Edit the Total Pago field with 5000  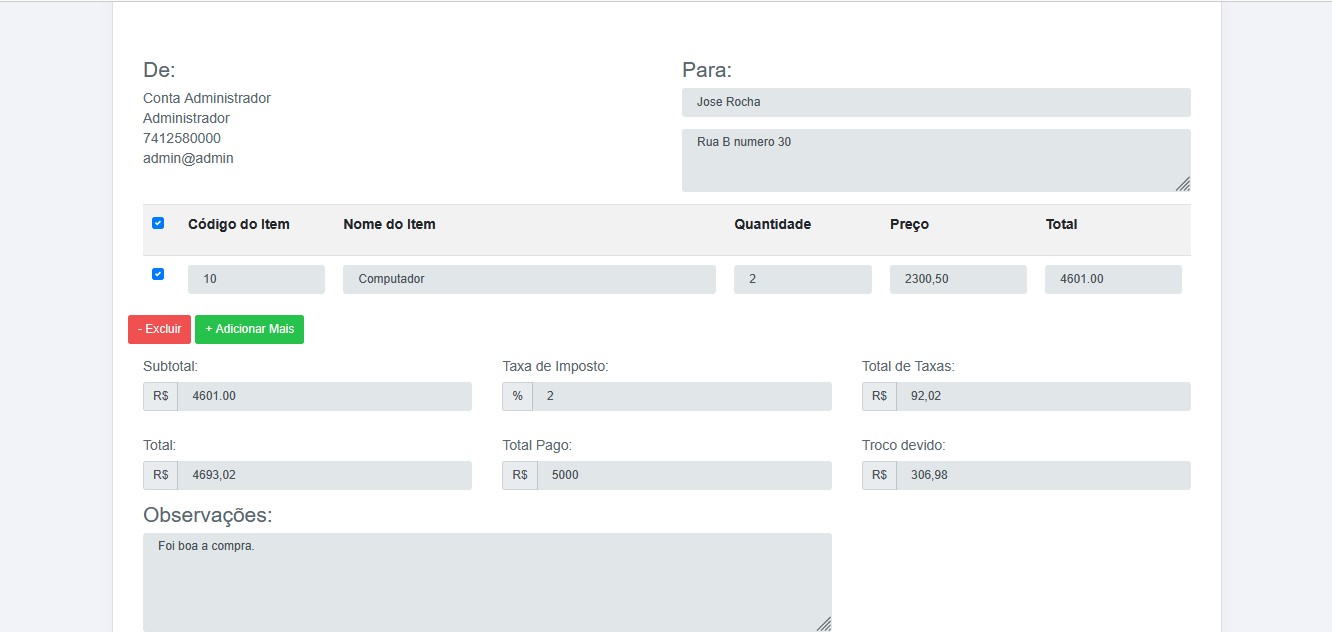(x=683, y=475)
